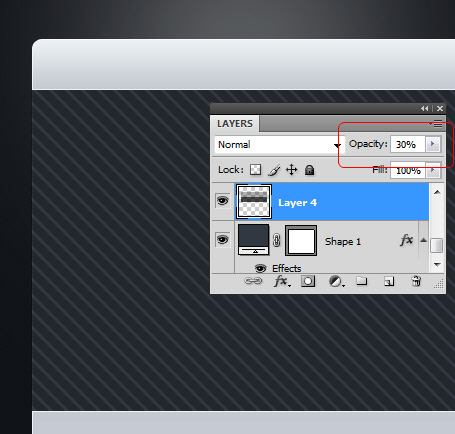Select the Layer 4 name
Image resolution: width=455 pixels, height=434 pixels.
click(x=297, y=203)
